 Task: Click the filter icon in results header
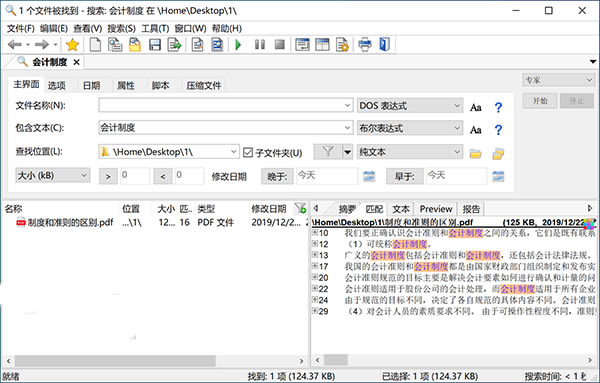300,209
